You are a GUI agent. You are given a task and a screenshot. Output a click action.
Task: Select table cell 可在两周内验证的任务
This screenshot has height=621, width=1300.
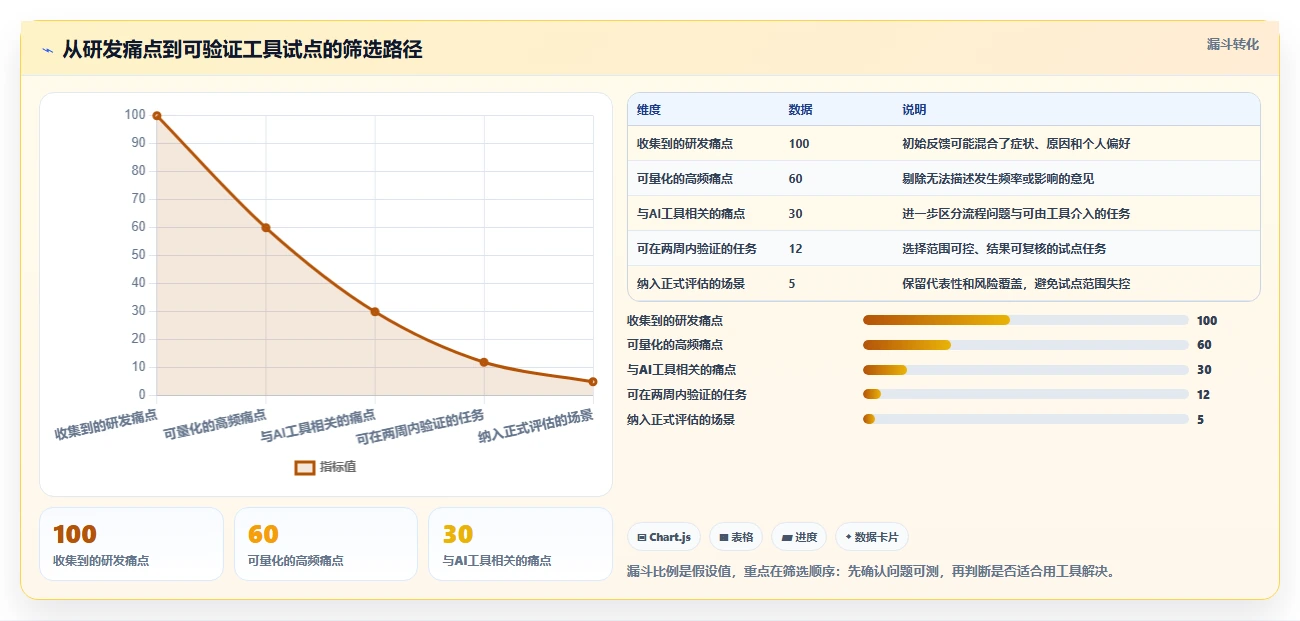pos(697,249)
